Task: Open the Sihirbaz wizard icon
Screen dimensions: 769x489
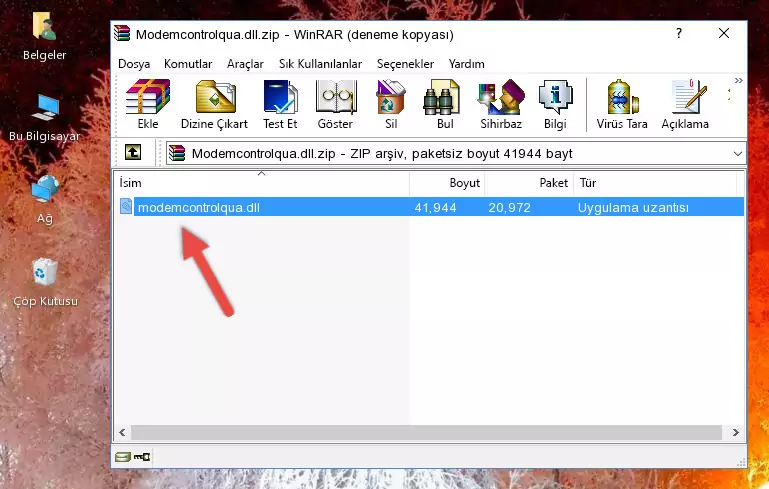Action: tap(501, 97)
